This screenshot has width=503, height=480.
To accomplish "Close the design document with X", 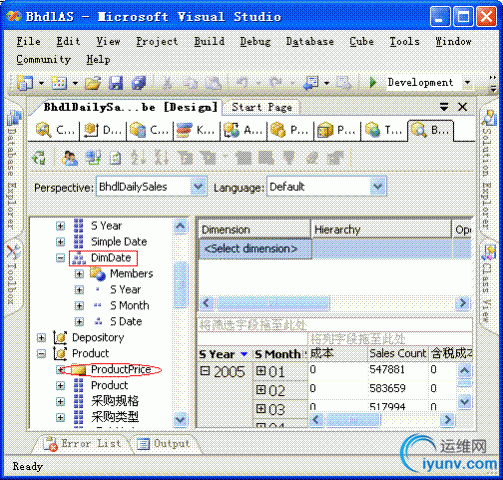I will click(x=462, y=107).
